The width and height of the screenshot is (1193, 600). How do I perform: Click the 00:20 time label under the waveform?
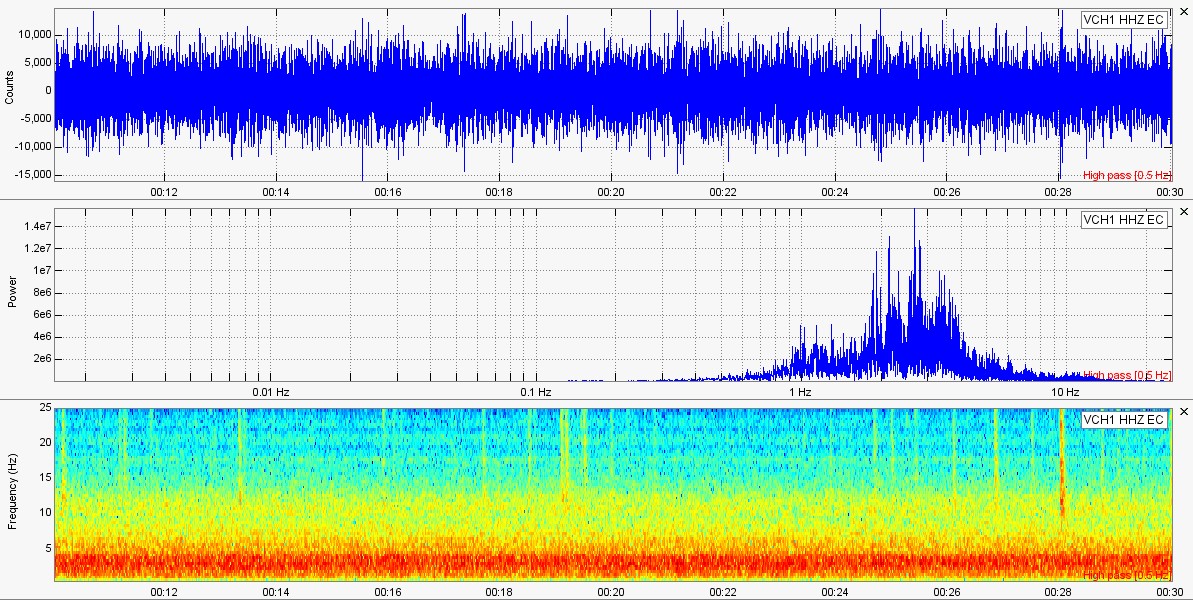[x=611, y=192]
